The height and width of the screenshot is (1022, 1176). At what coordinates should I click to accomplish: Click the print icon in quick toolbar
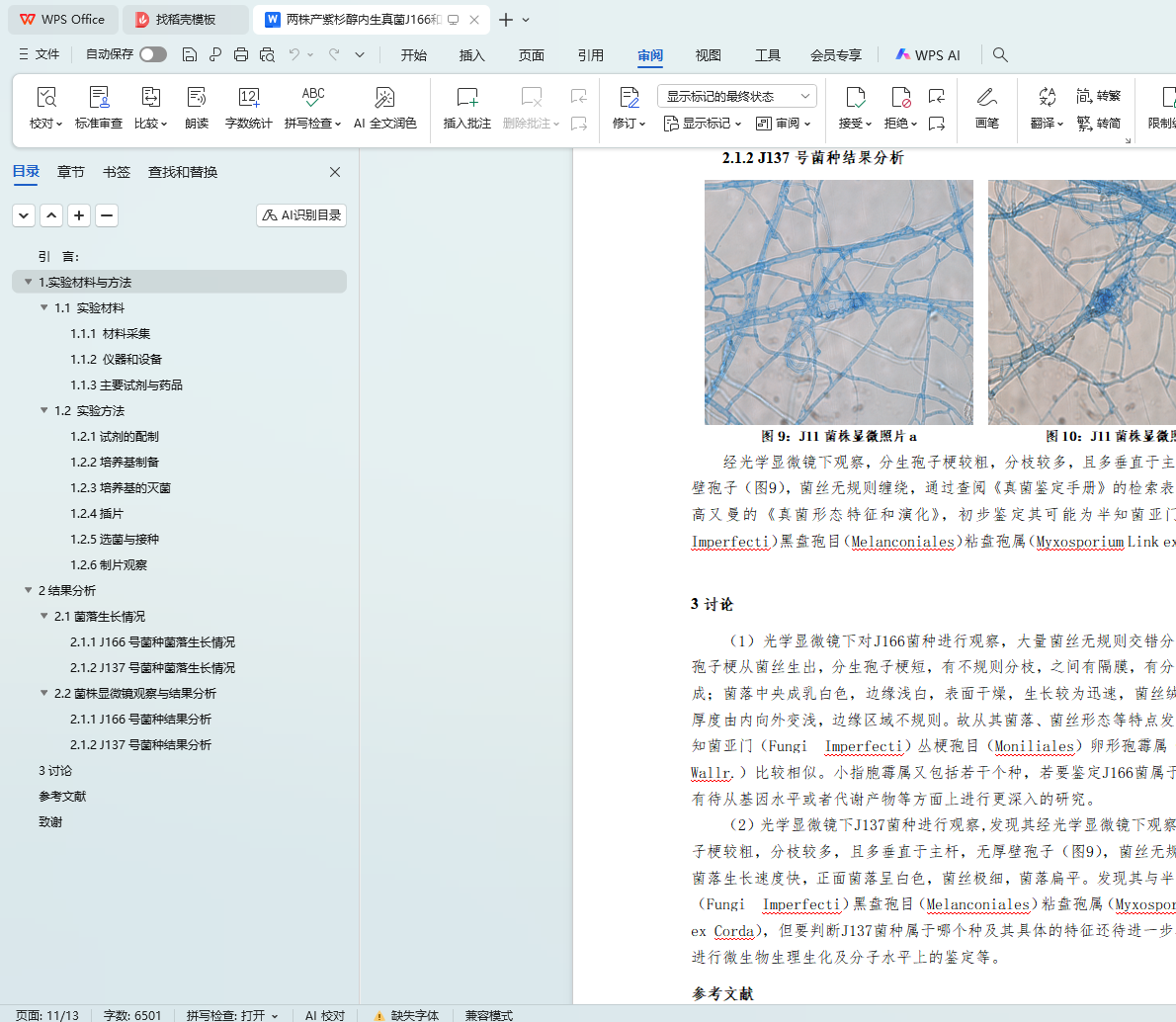coord(241,55)
